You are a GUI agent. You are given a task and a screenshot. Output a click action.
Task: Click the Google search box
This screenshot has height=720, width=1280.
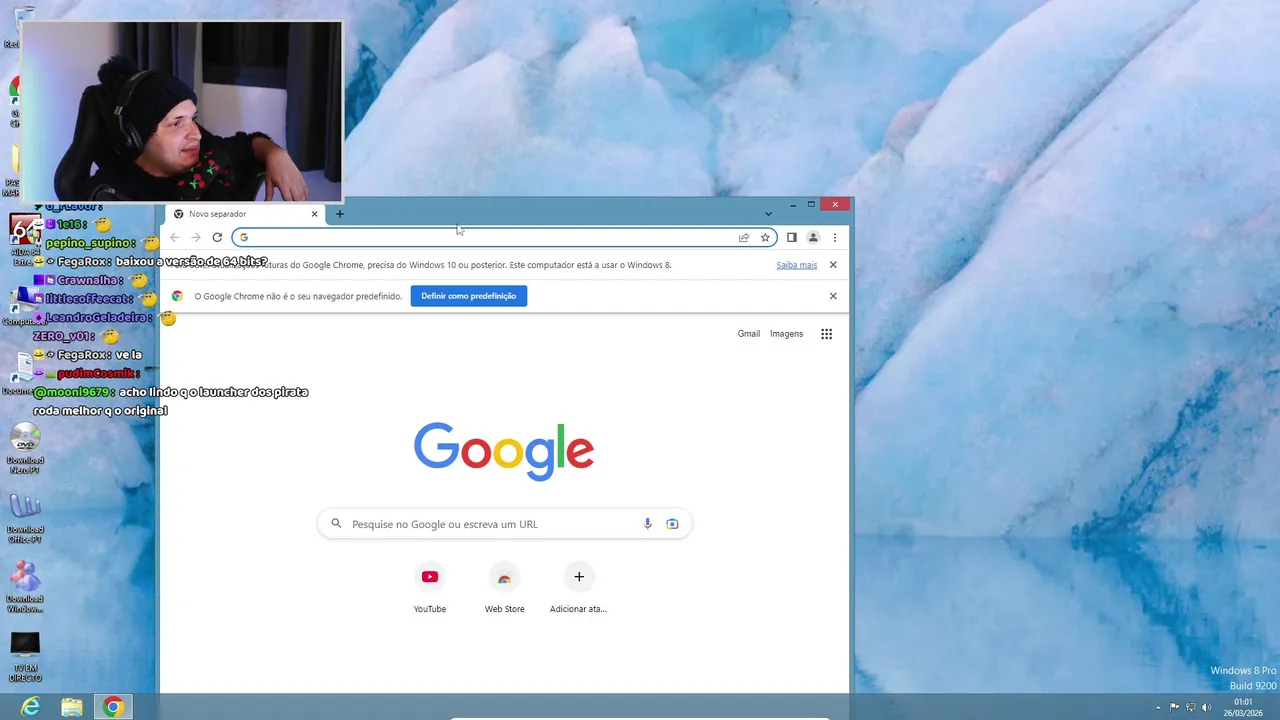[x=505, y=524]
